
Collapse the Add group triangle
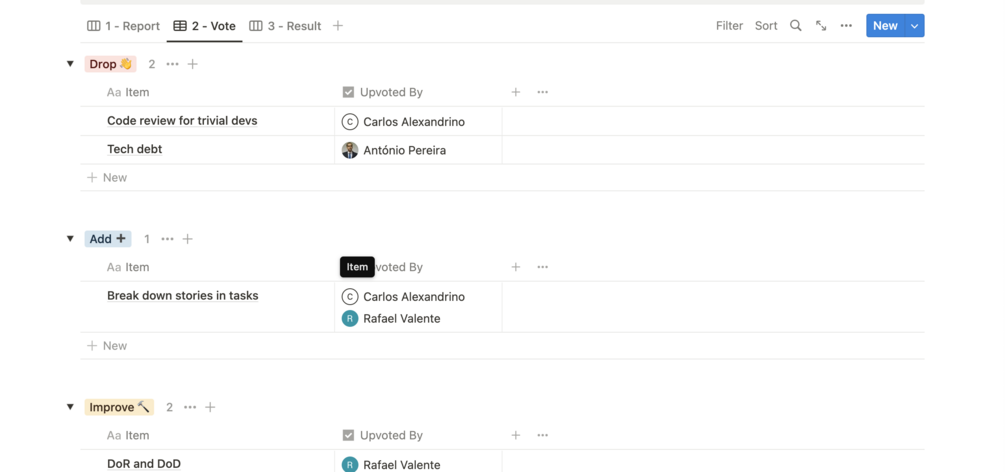70,239
